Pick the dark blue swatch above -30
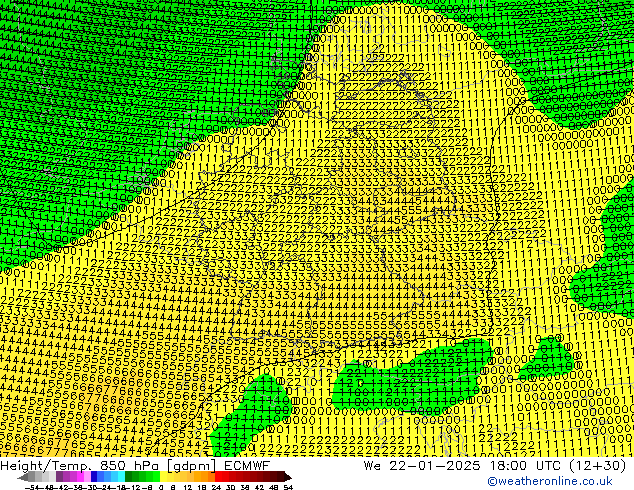This screenshot has height=490, width=634. click(94, 476)
